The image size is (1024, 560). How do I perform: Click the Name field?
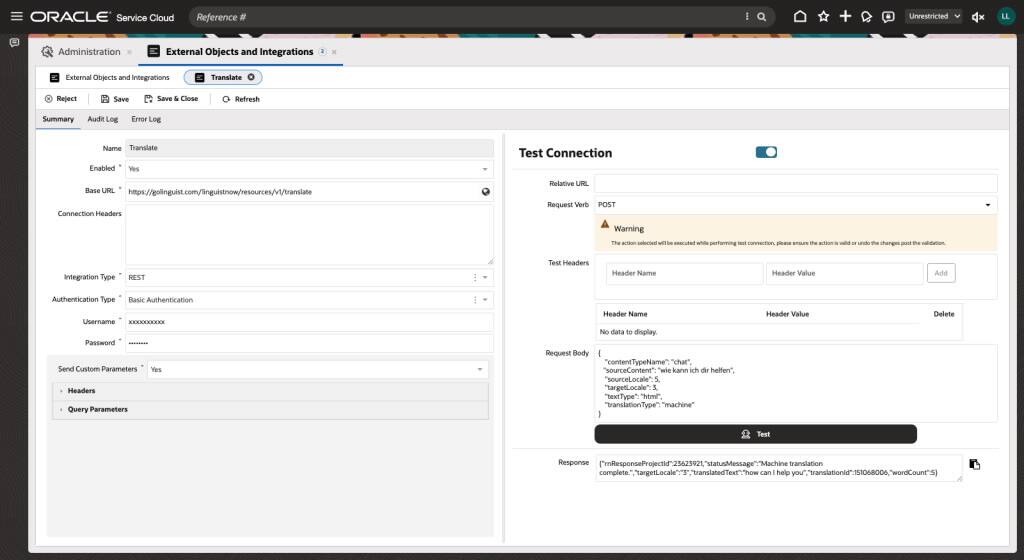309,148
